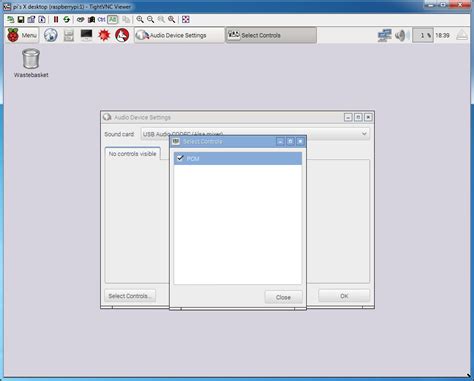474x381 pixels.
Task: Launch Mathematica red spiky icon
Action: 104,35
